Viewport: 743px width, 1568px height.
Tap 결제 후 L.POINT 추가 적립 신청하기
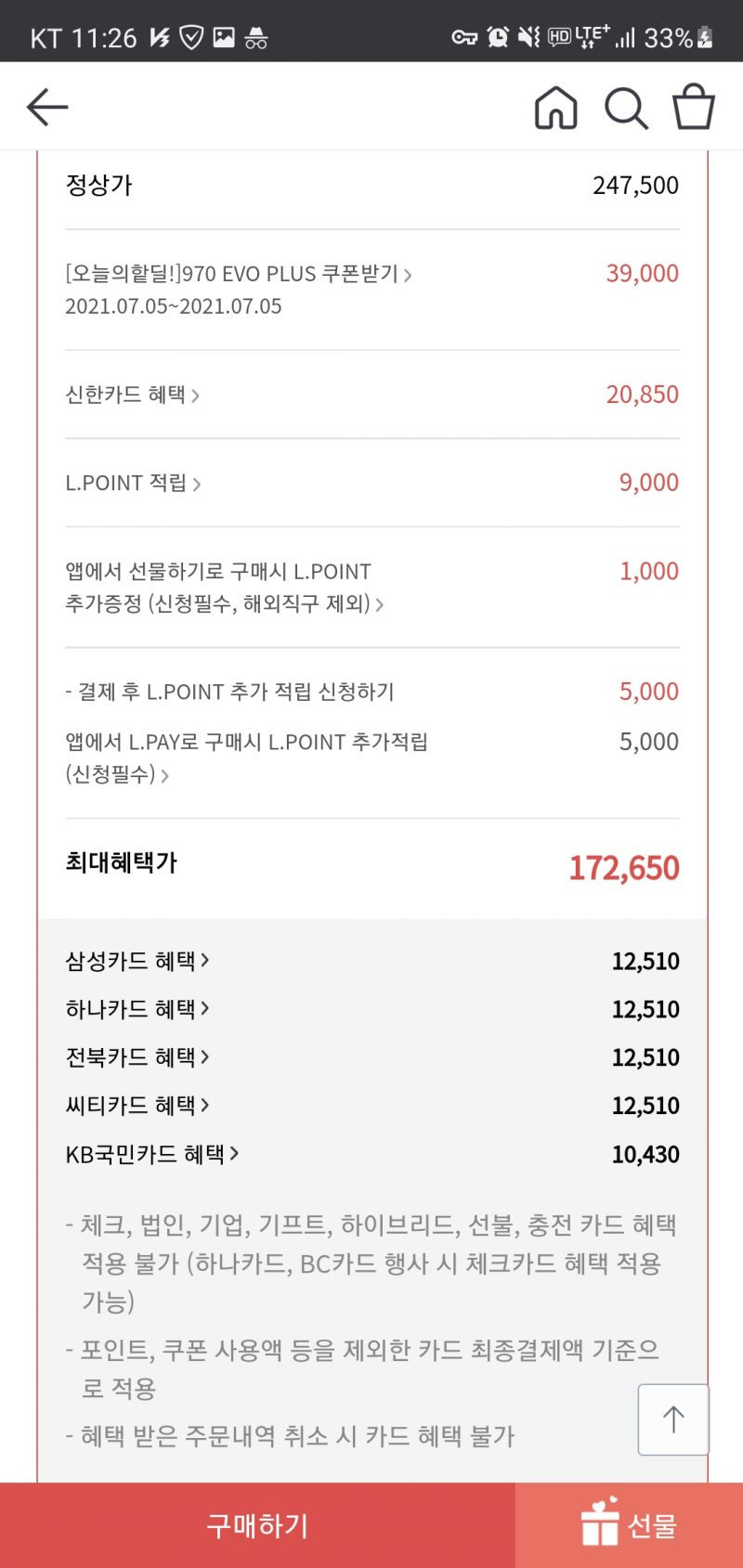coord(230,692)
